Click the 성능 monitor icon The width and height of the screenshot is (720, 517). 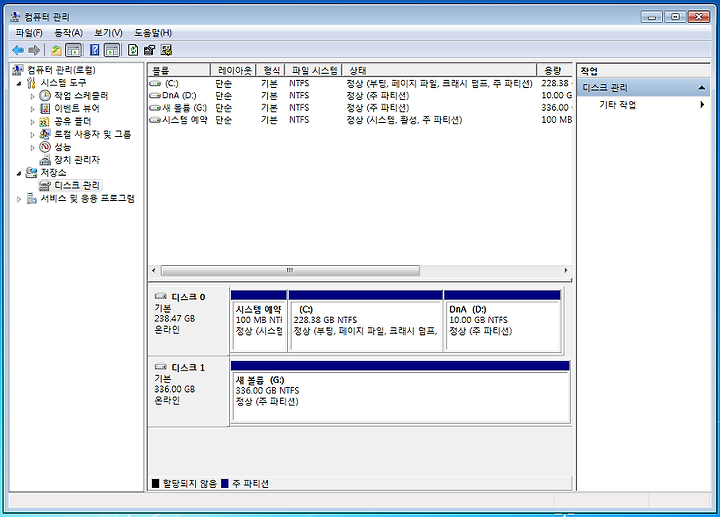point(45,147)
